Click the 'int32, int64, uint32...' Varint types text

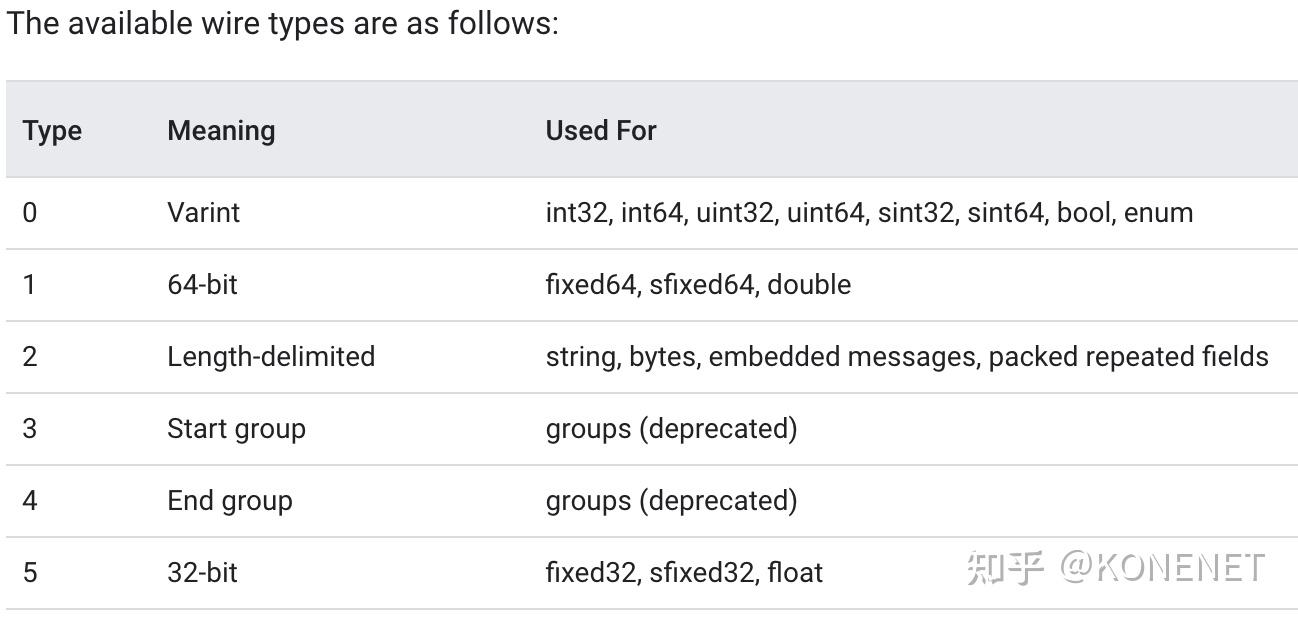click(869, 213)
